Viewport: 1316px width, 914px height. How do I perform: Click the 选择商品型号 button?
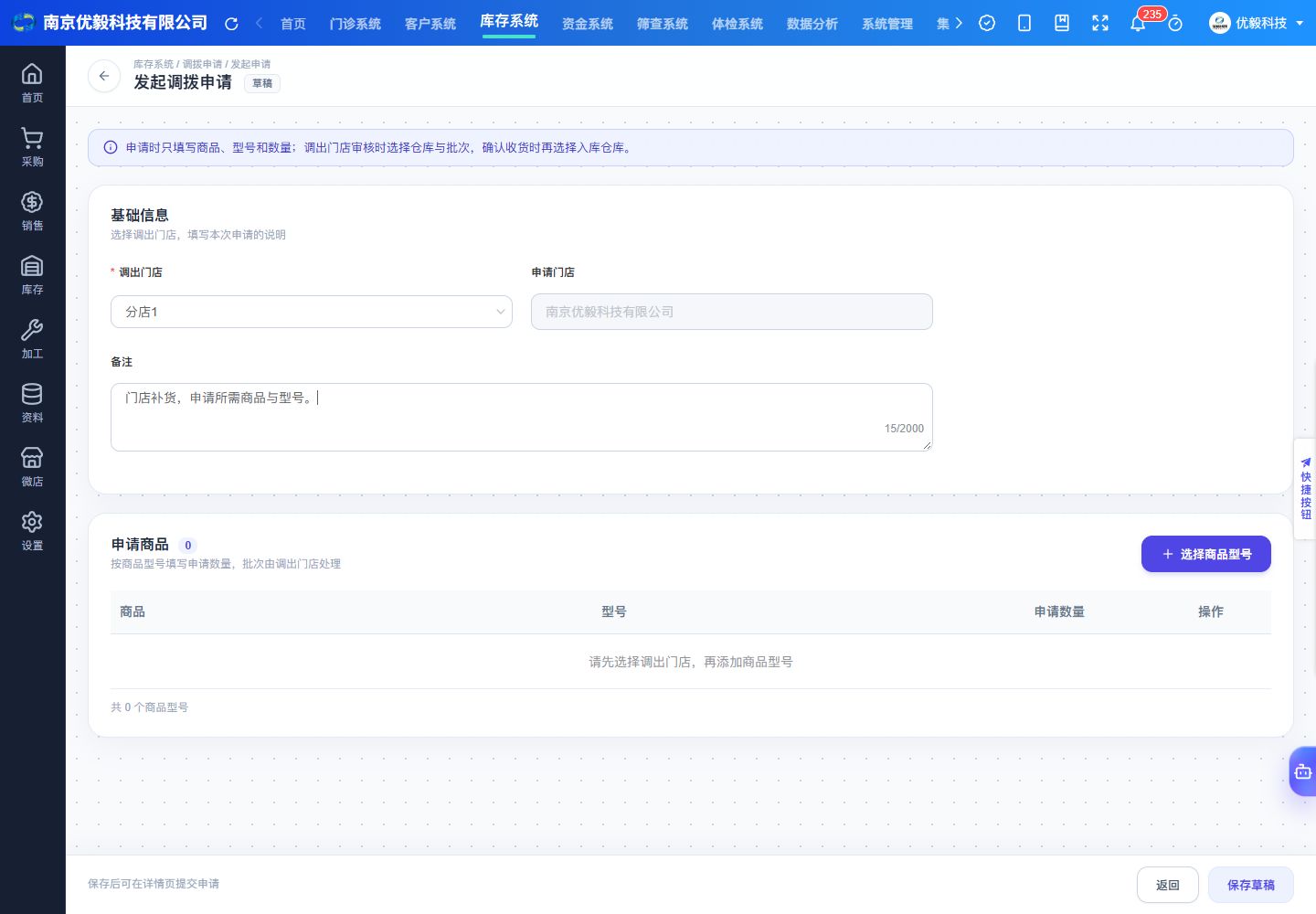click(1206, 554)
